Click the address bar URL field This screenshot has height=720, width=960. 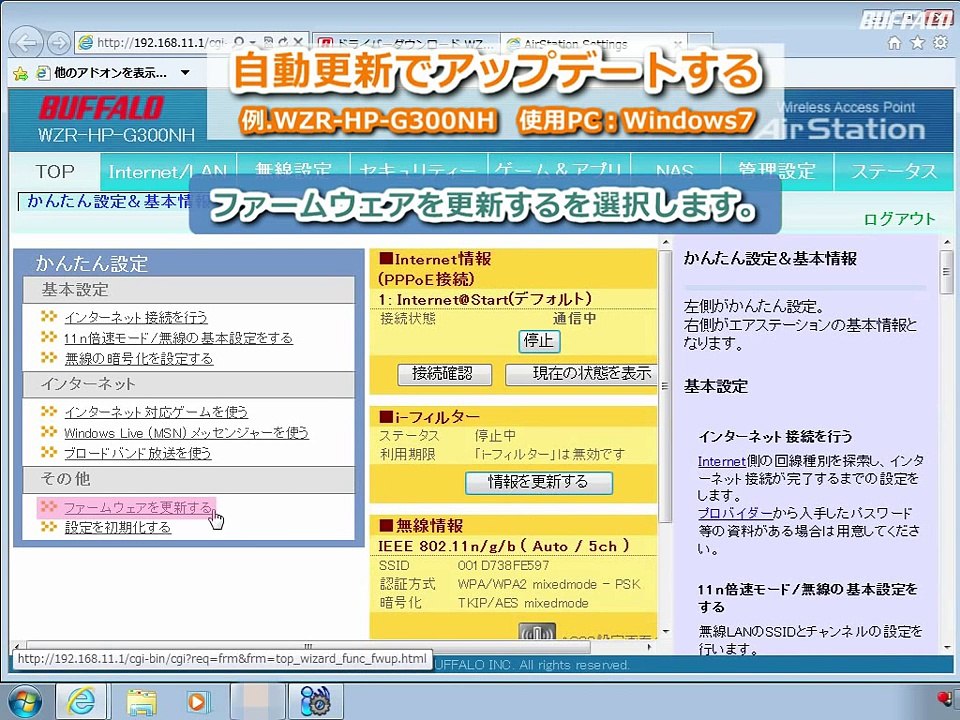(161, 43)
